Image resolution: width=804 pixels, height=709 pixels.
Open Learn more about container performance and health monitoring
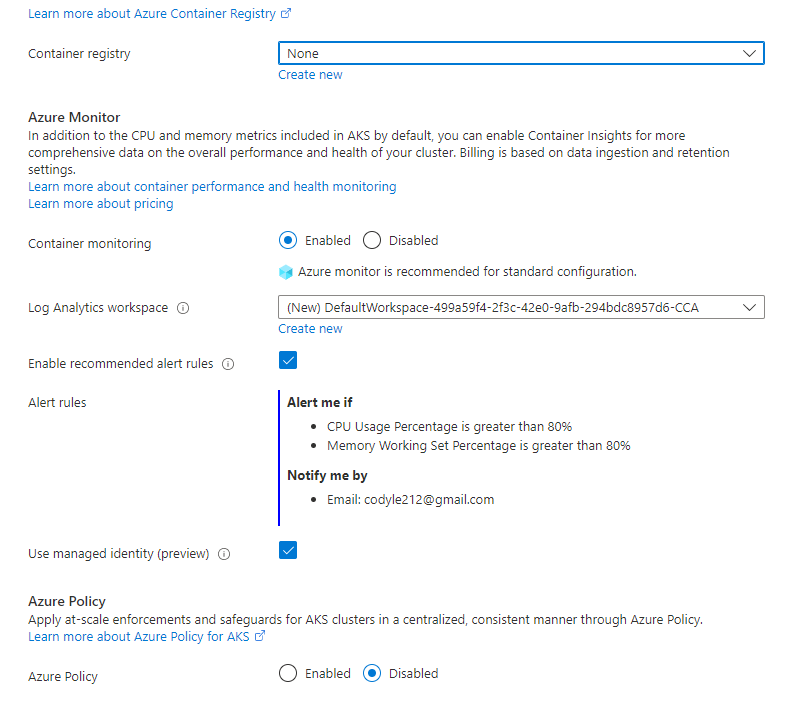[x=212, y=187]
